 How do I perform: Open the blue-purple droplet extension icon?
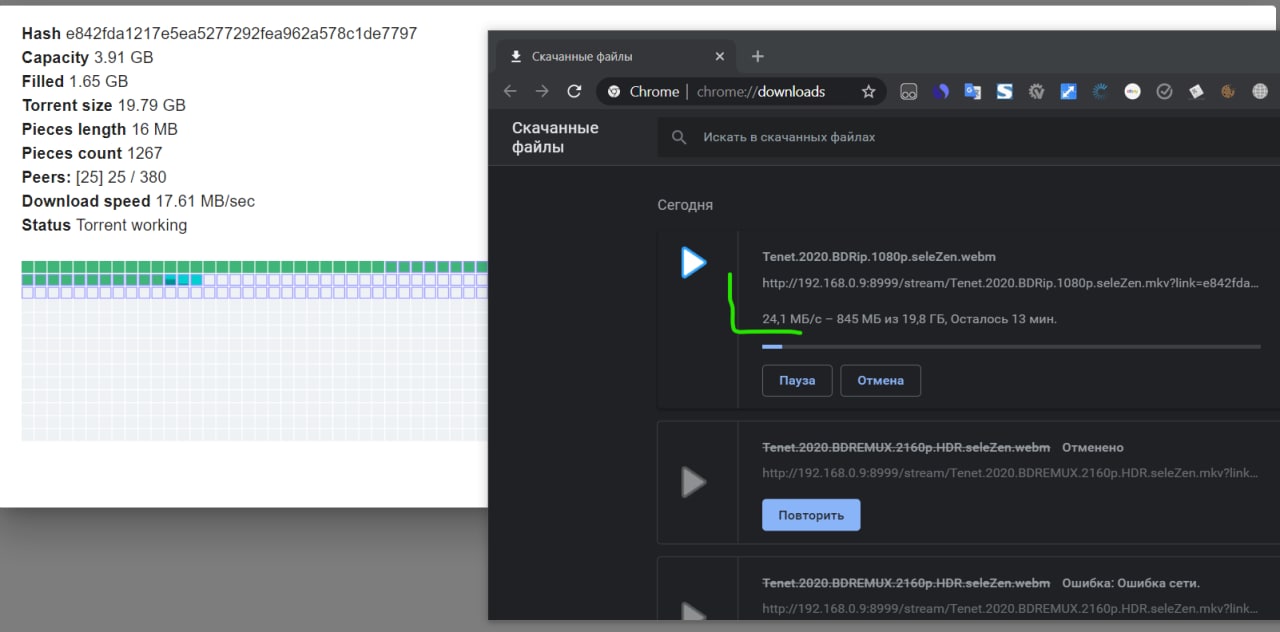(x=941, y=91)
